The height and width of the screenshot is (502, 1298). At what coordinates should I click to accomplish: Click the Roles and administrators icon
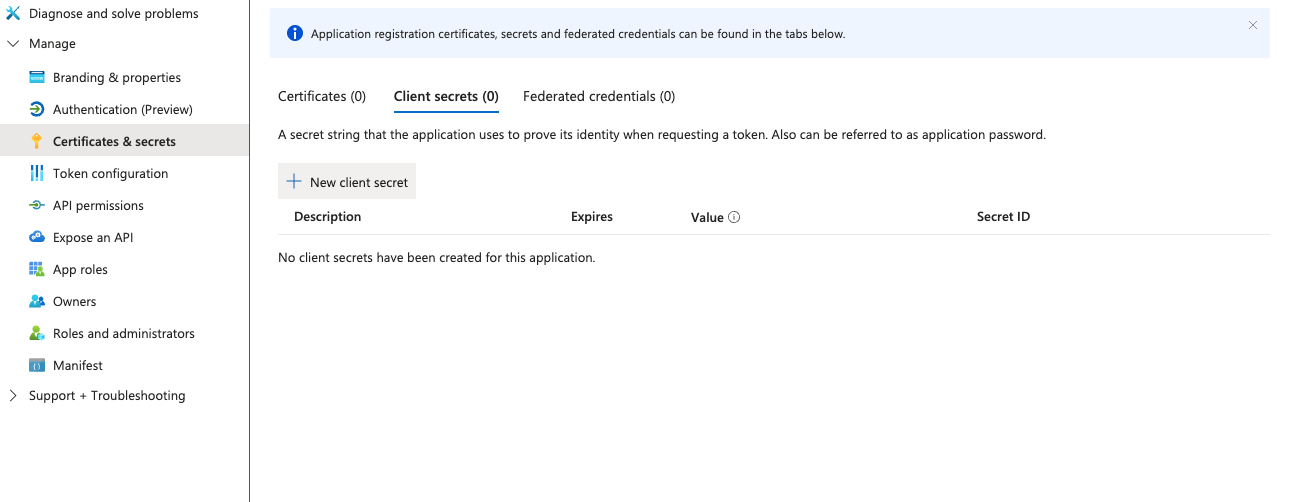(x=37, y=334)
